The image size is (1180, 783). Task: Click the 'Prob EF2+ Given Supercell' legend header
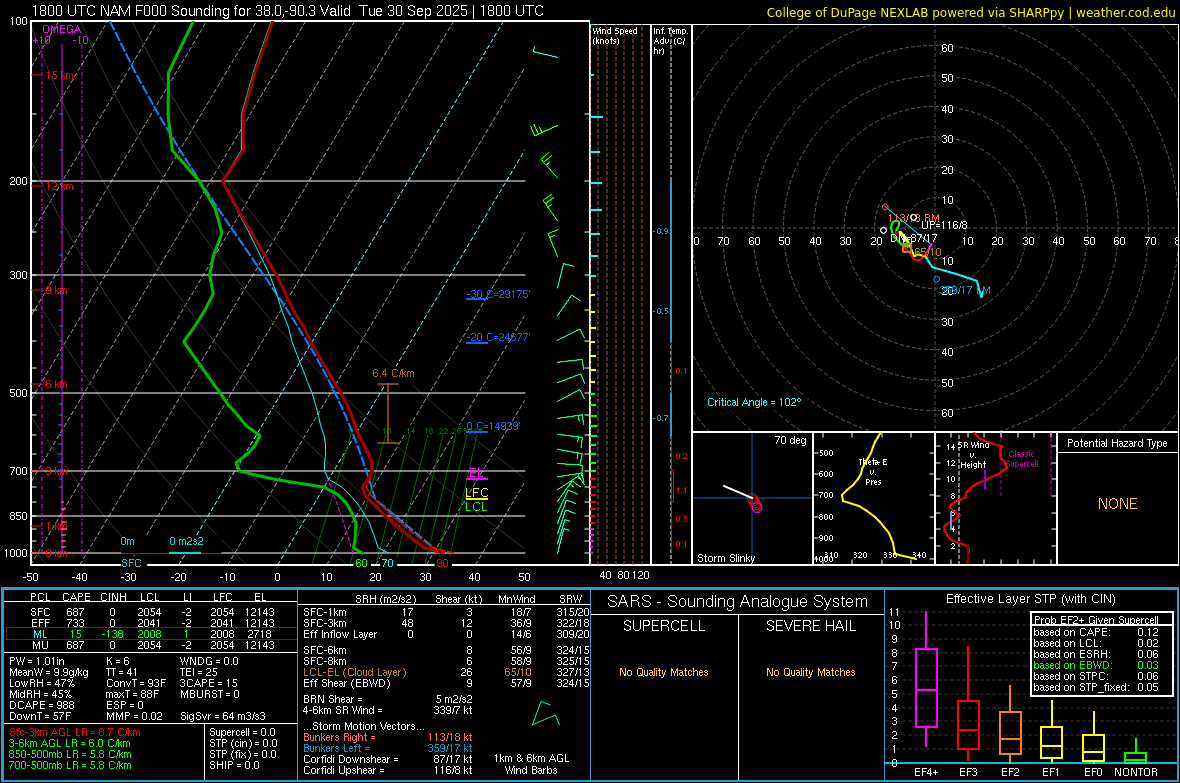[1096, 620]
